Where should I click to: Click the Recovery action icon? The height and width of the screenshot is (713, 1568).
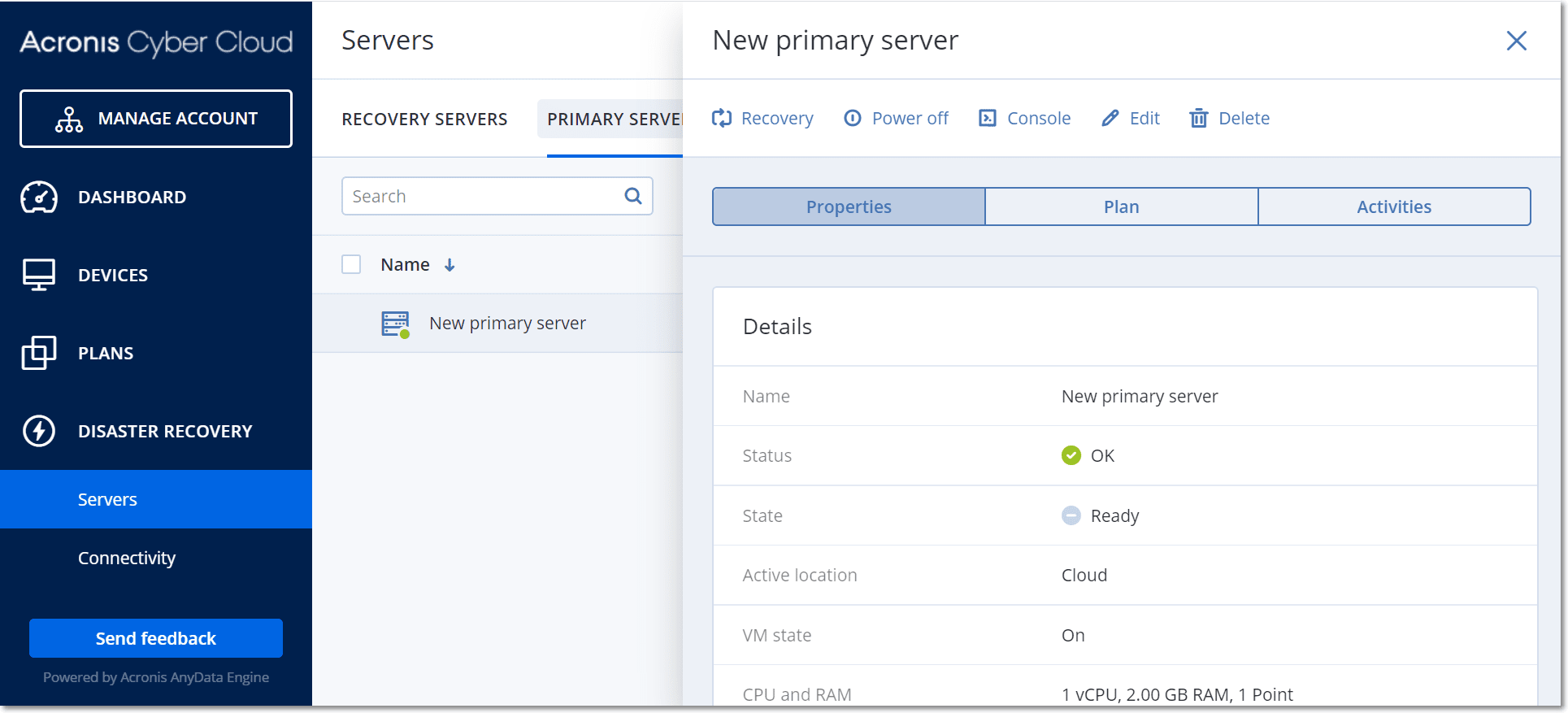(722, 119)
